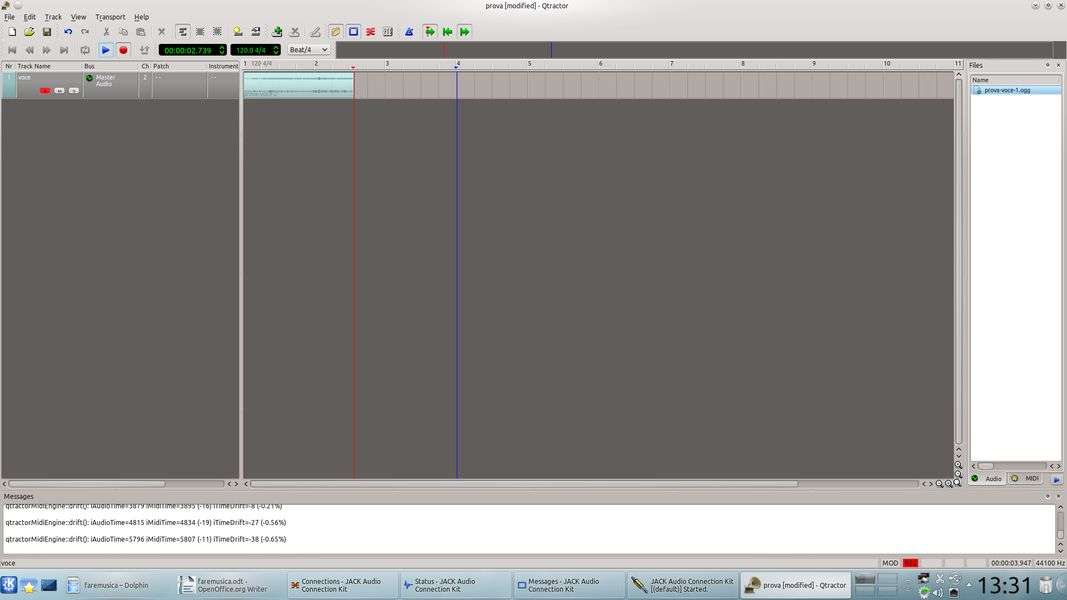Rewind transport to session start
This screenshot has height=600, width=1067.
point(12,50)
